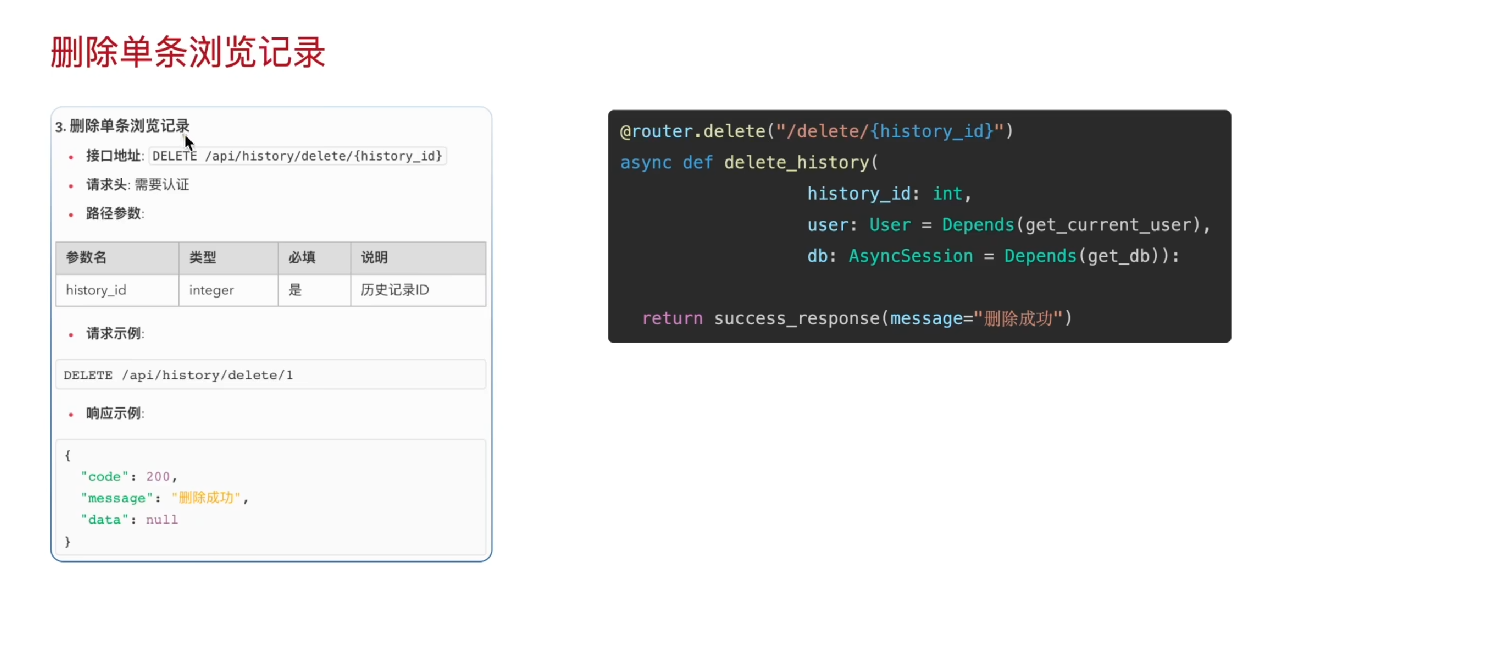Click the 请求示例 label
The image size is (1488, 645).
114,334
